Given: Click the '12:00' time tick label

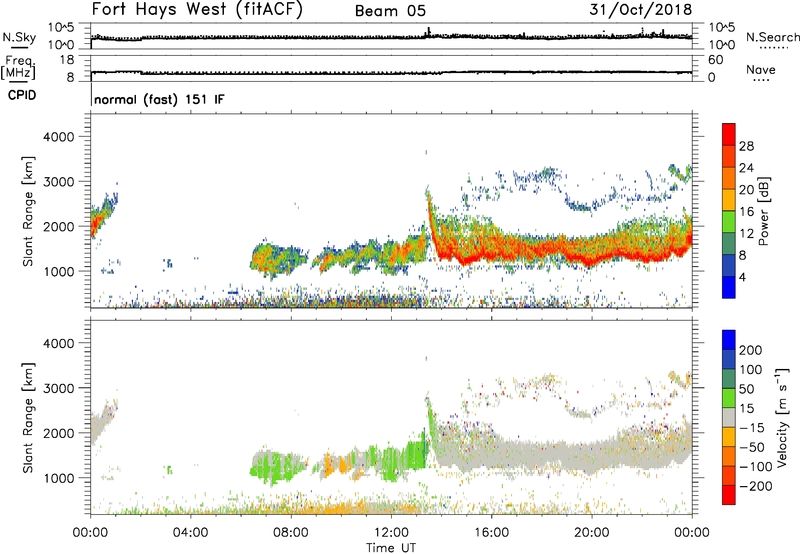Looking at the screenshot, I should click(391, 533).
